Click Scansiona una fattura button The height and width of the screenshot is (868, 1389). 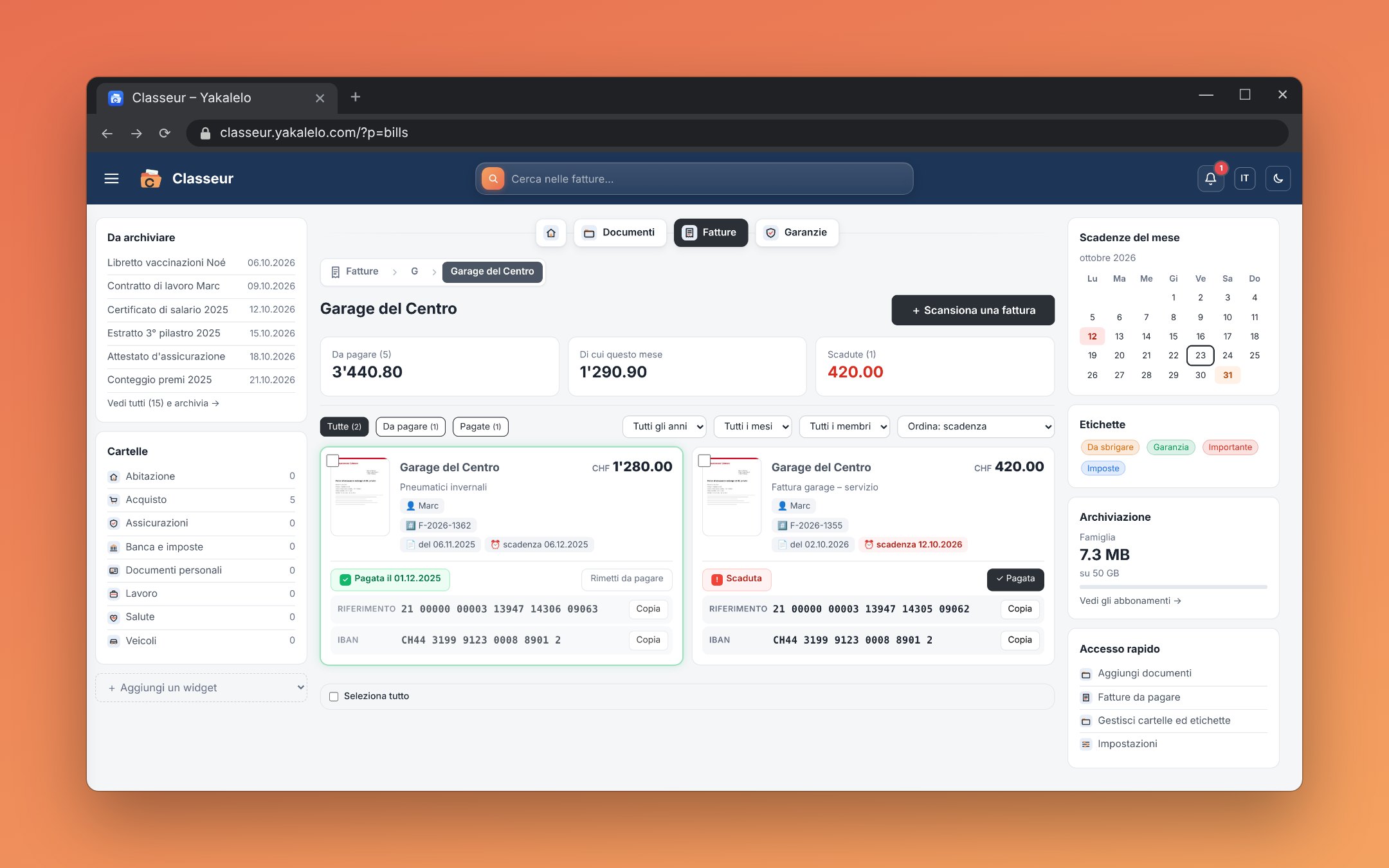click(x=973, y=310)
